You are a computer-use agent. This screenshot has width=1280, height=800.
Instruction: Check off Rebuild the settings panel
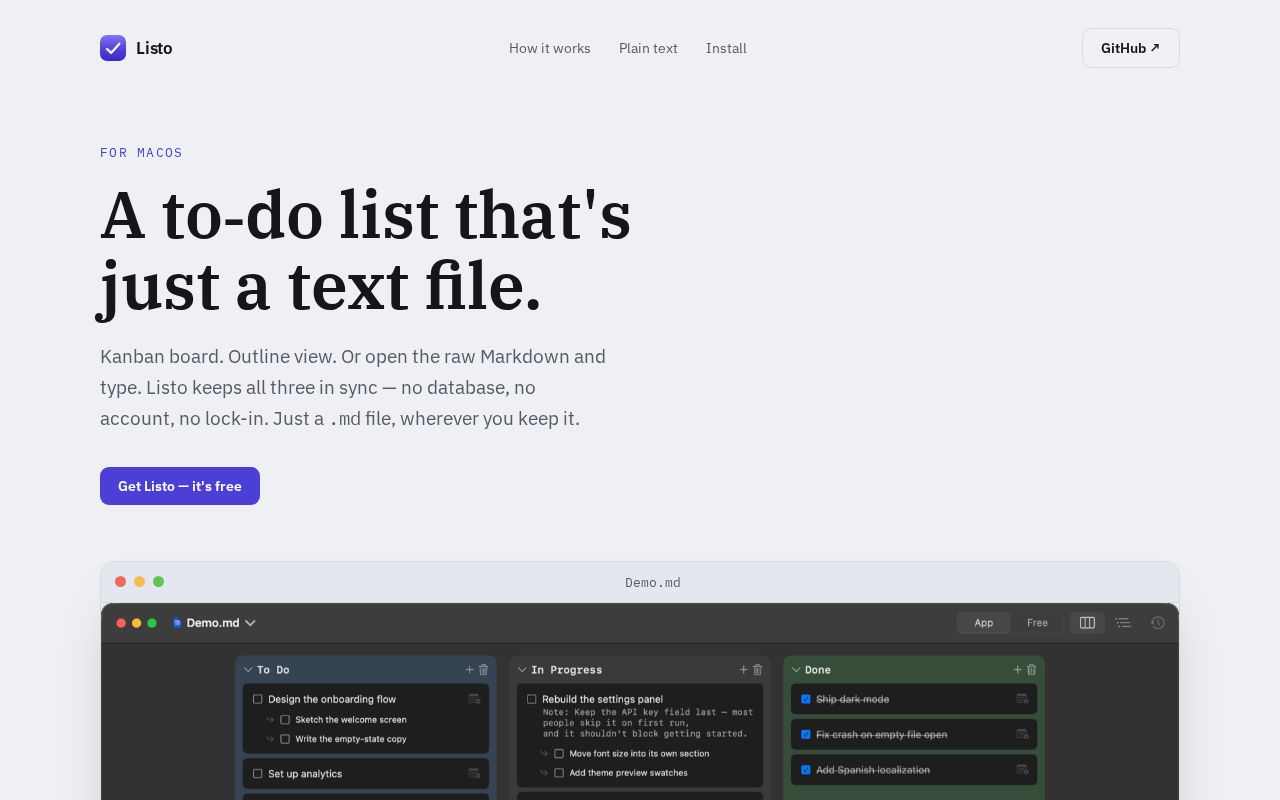pos(532,699)
